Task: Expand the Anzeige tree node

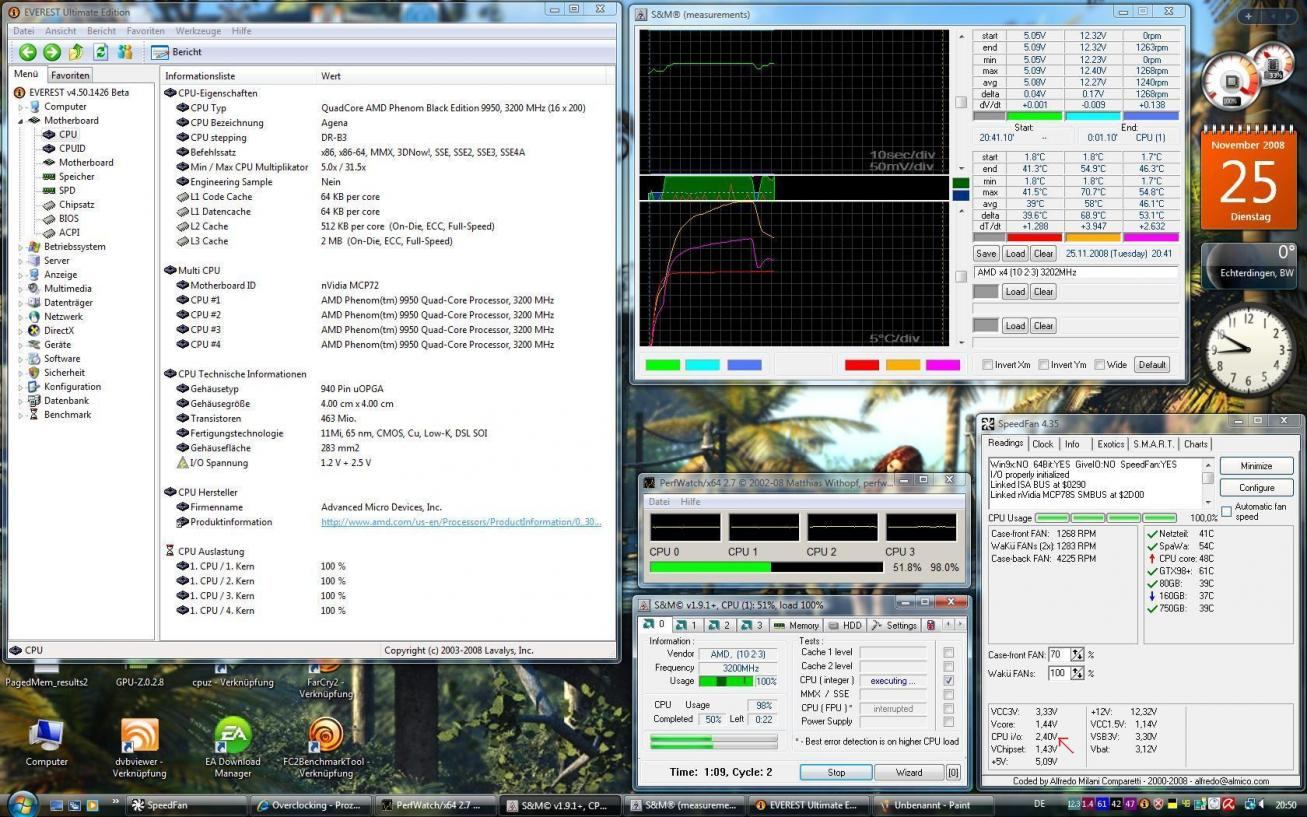Action: pos(20,274)
